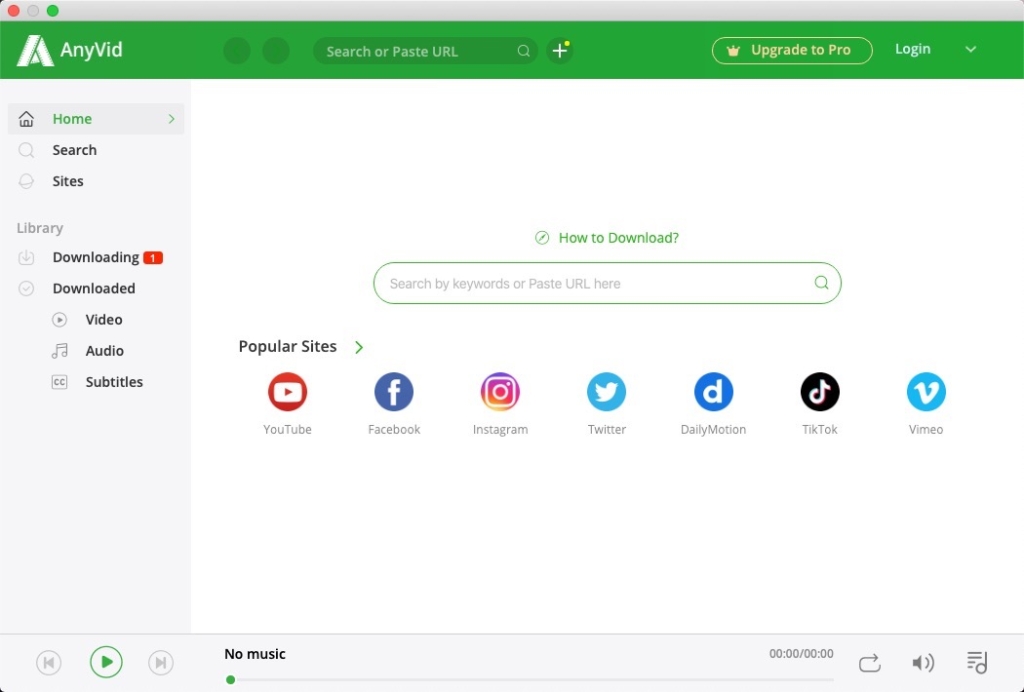Click the search icon in the main search box
Screen dimensions: 1024x692
[821, 283]
